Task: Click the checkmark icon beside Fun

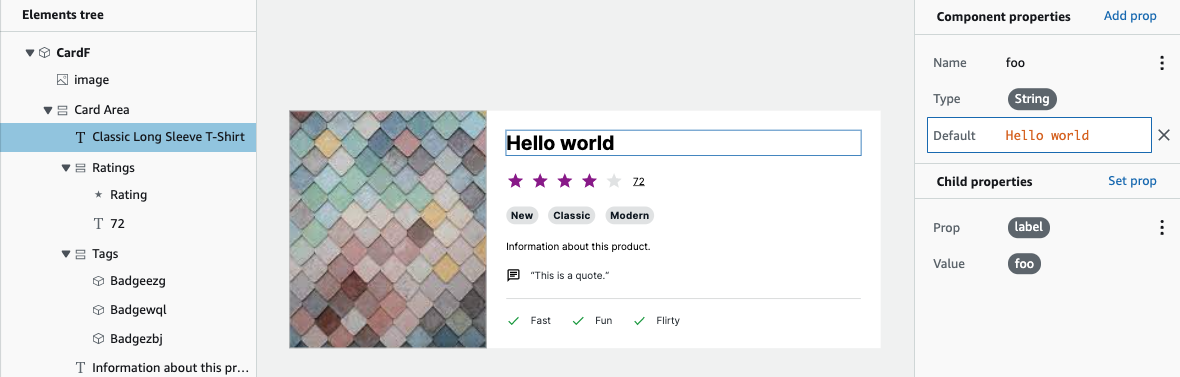Action: (578, 321)
